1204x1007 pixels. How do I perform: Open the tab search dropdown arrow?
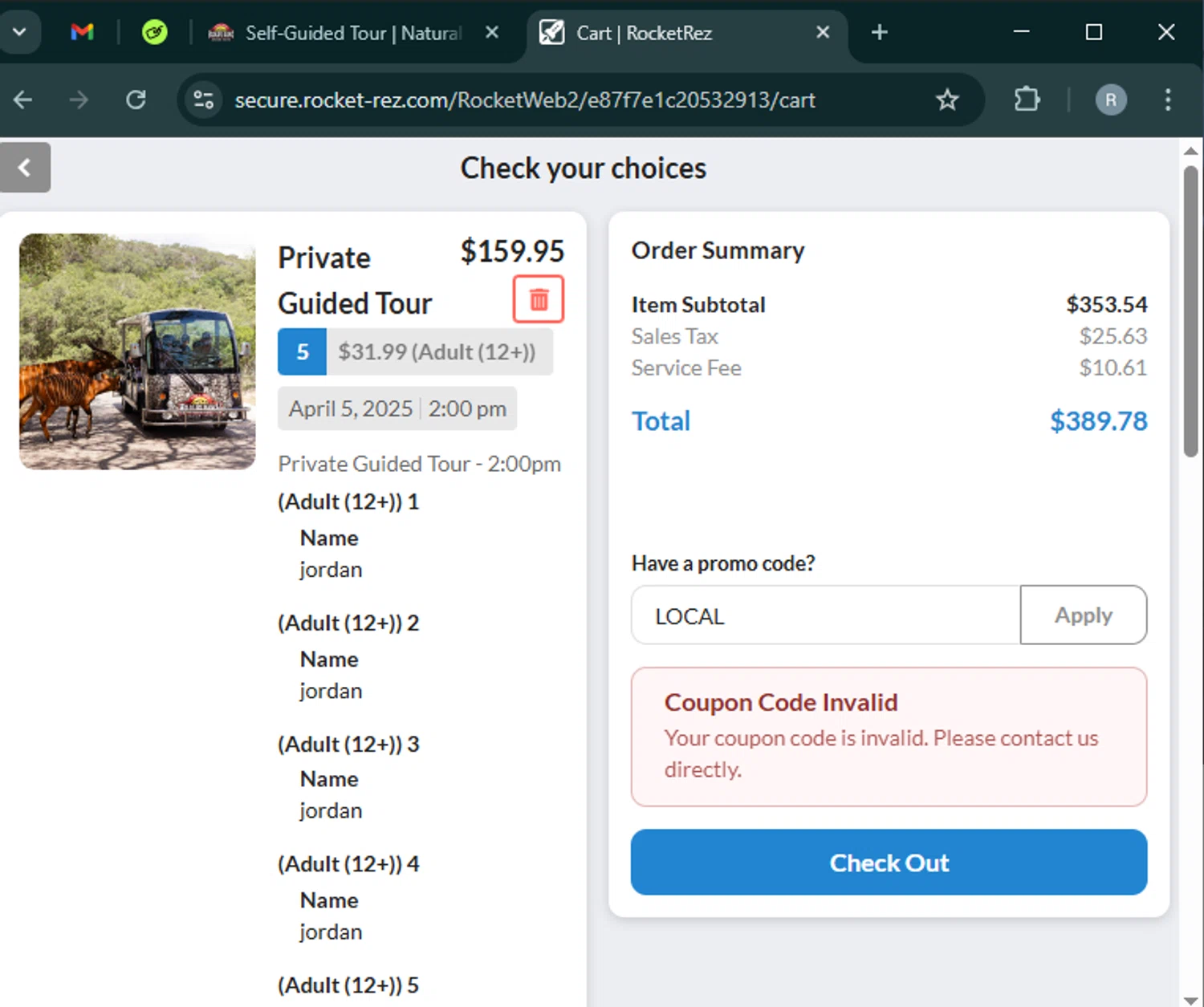(19, 32)
